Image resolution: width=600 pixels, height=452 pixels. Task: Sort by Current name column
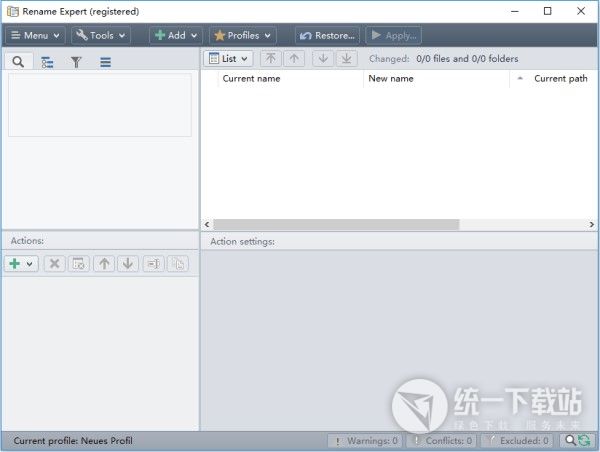click(290, 78)
